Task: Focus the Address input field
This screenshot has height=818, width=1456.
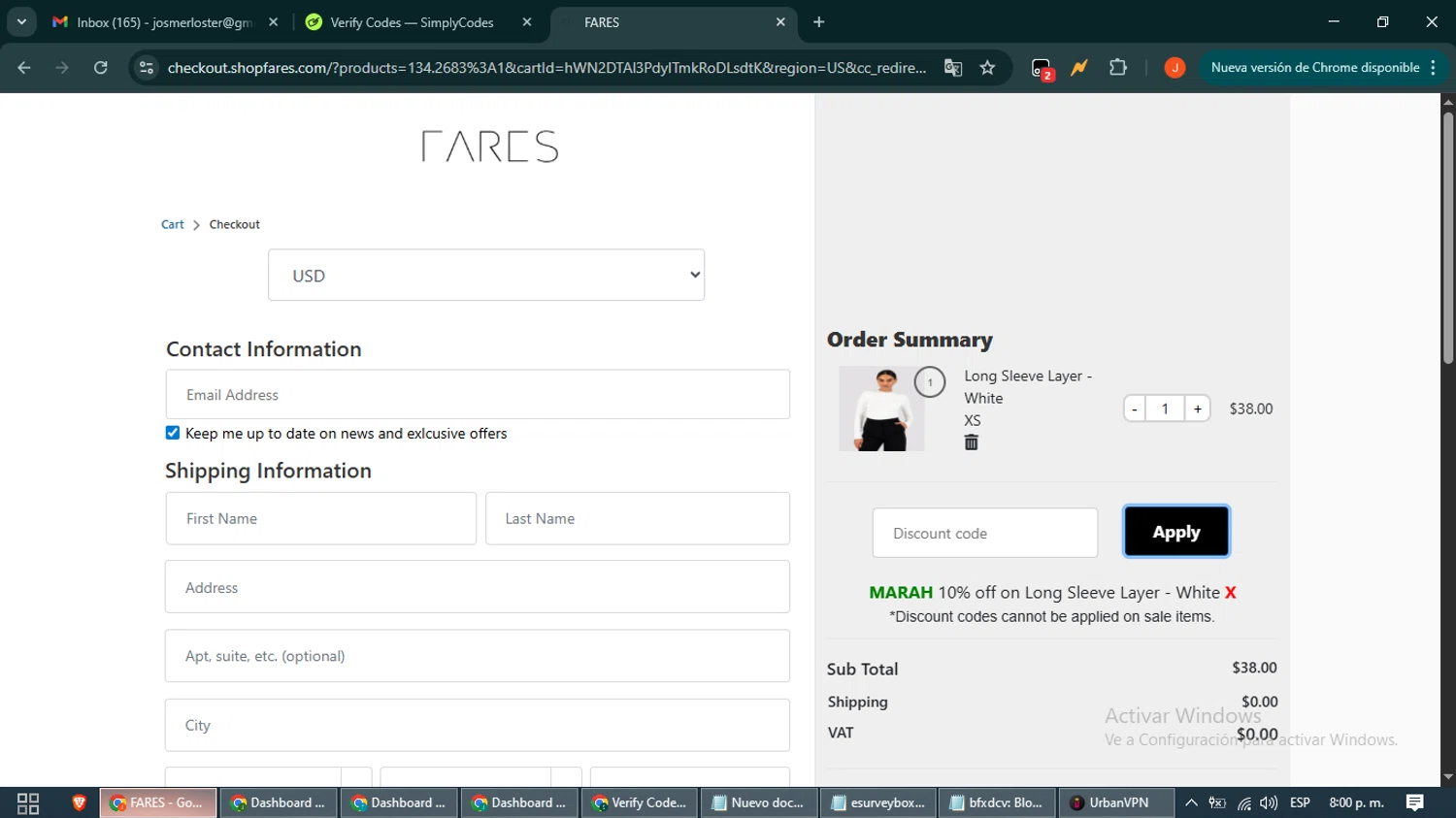Action: (x=478, y=587)
